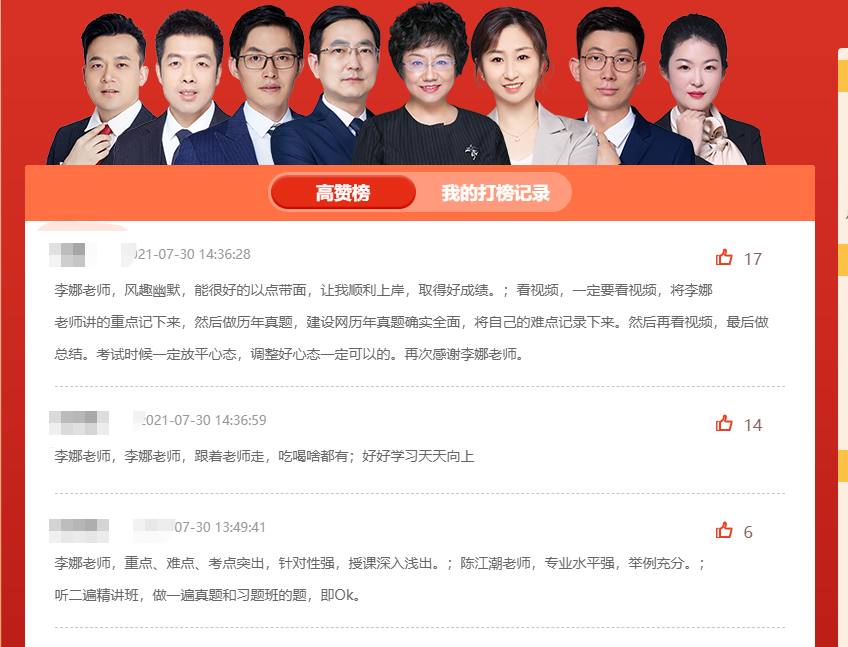Click the woman in the black pinstripe jacket
The height and width of the screenshot is (647, 848).
point(430,85)
